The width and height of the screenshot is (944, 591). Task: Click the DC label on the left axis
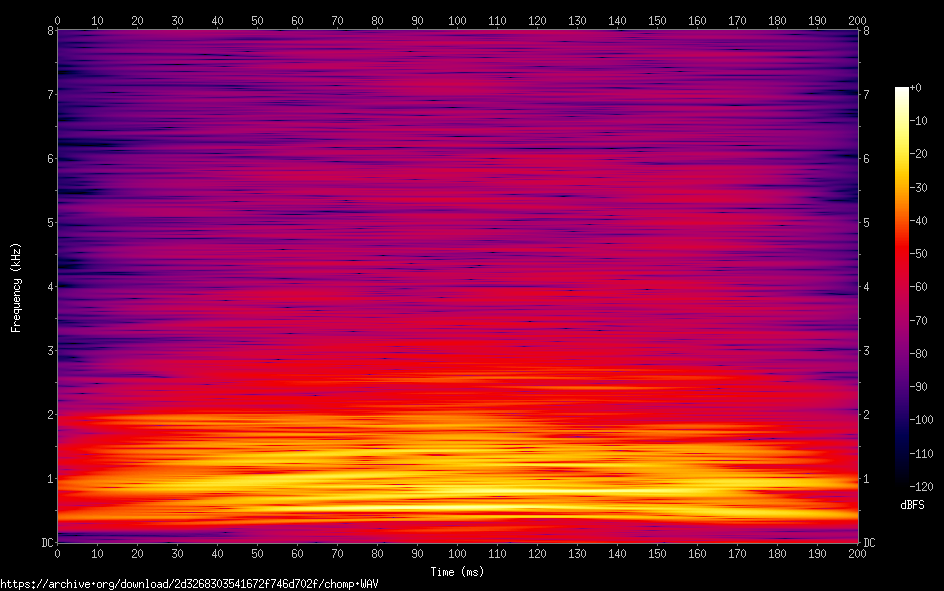click(x=44, y=543)
